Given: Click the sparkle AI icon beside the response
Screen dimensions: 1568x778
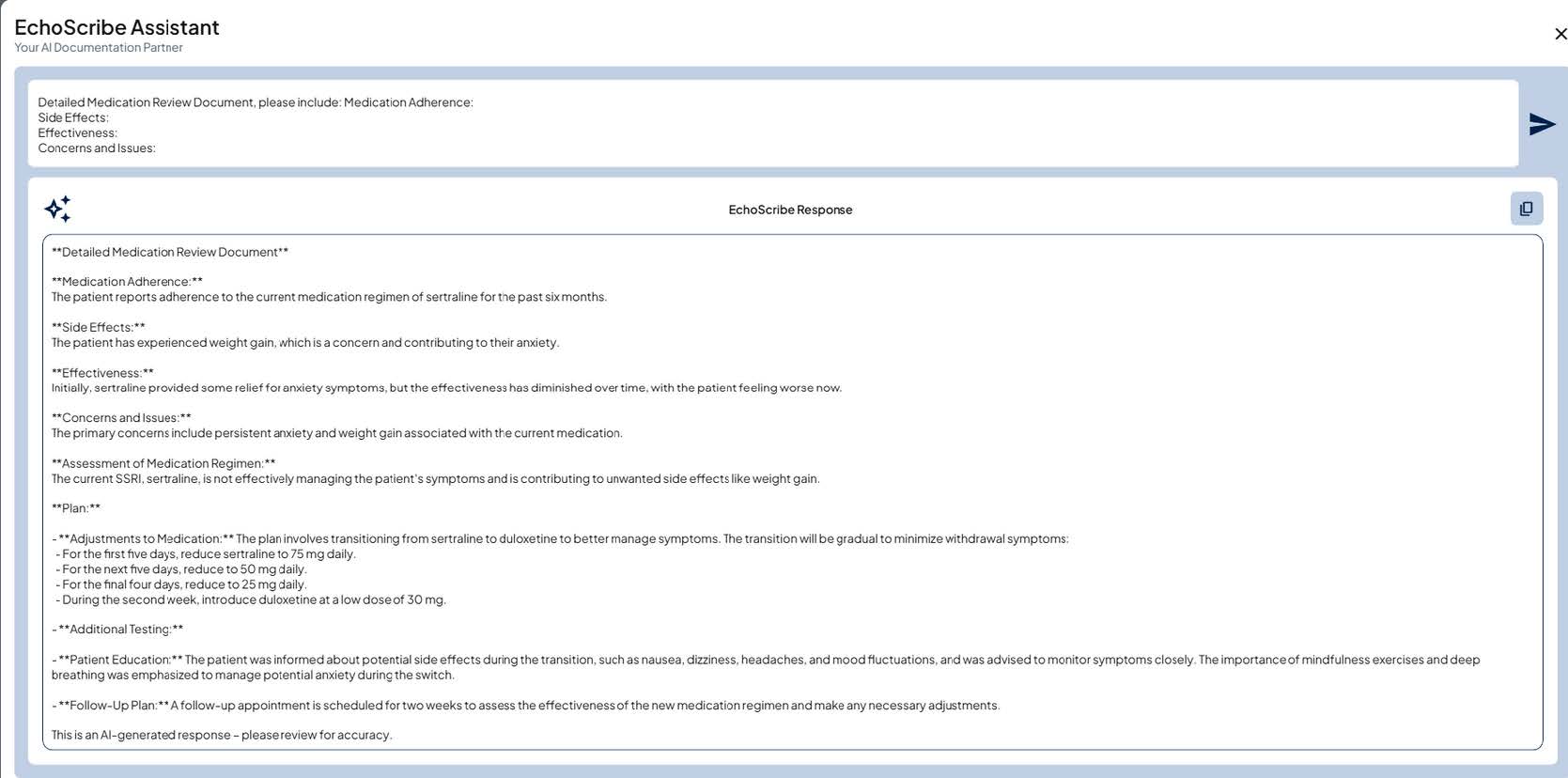Looking at the screenshot, I should [57, 209].
